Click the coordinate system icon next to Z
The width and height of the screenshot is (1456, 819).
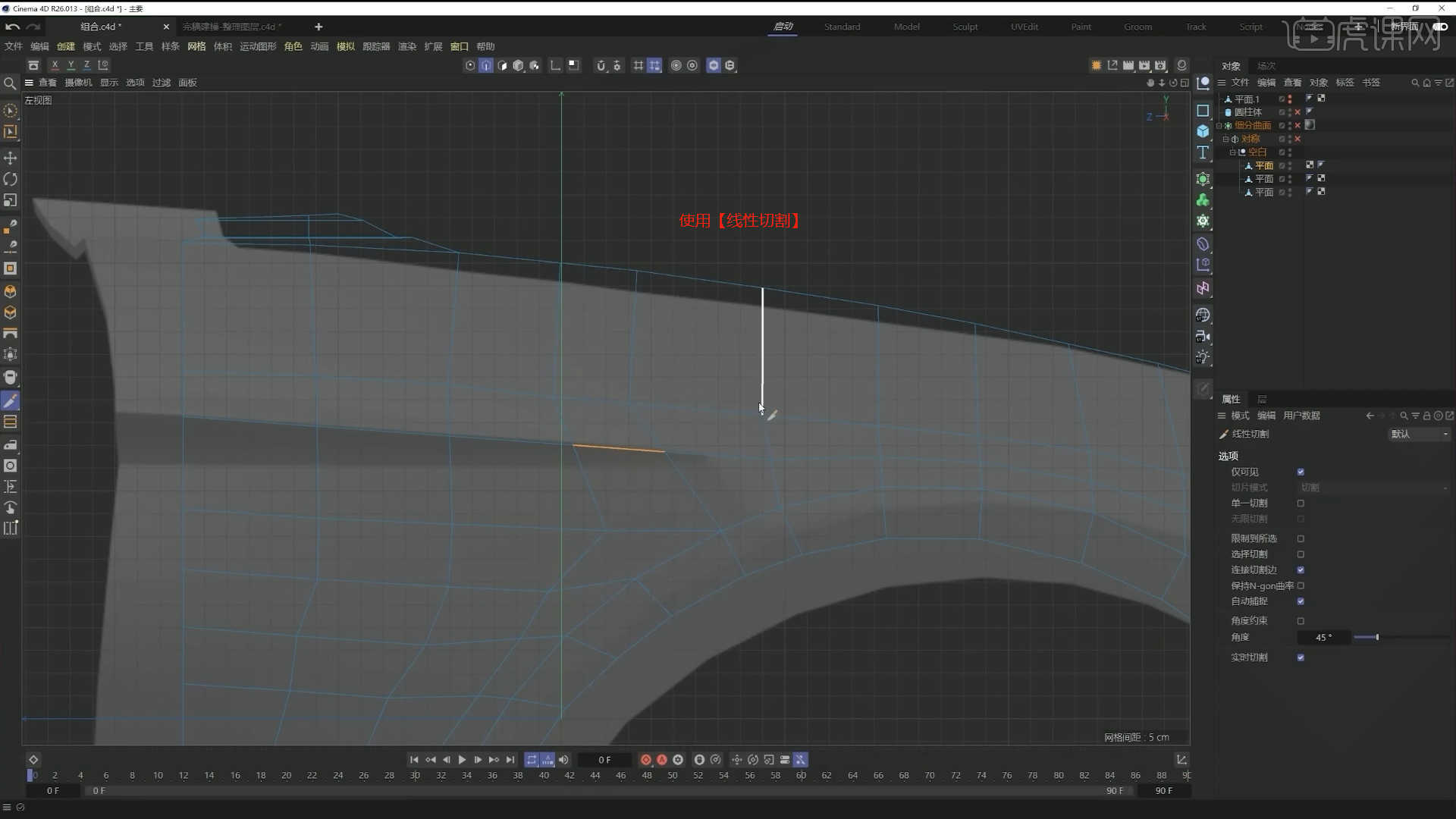[x=103, y=65]
